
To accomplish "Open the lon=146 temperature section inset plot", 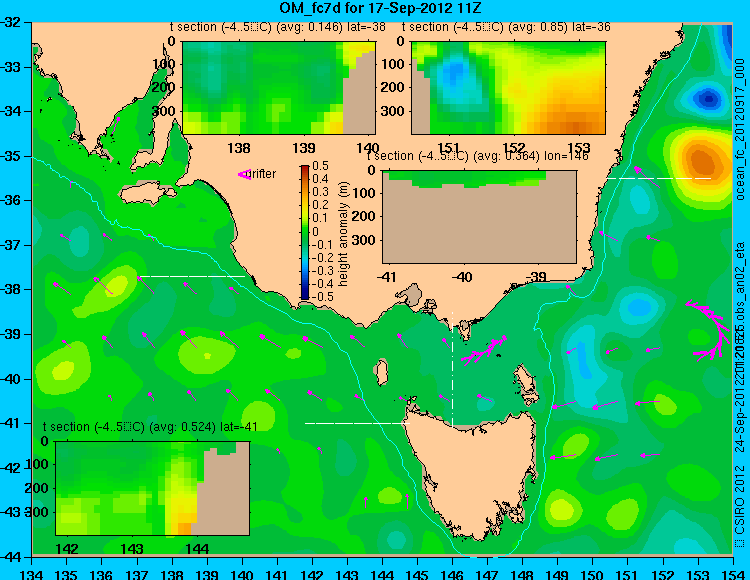I will (x=480, y=217).
